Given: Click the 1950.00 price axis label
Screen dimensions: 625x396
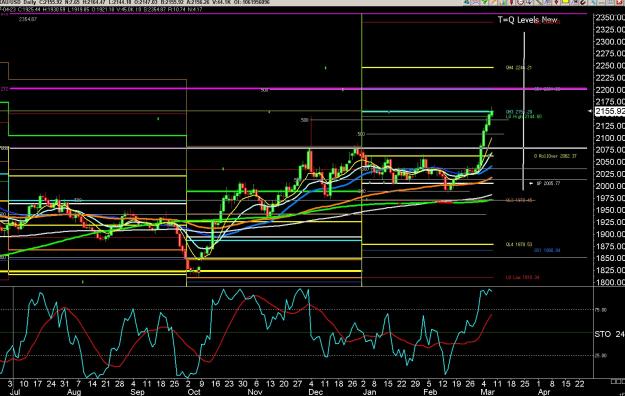Looking at the screenshot, I should [x=610, y=210].
